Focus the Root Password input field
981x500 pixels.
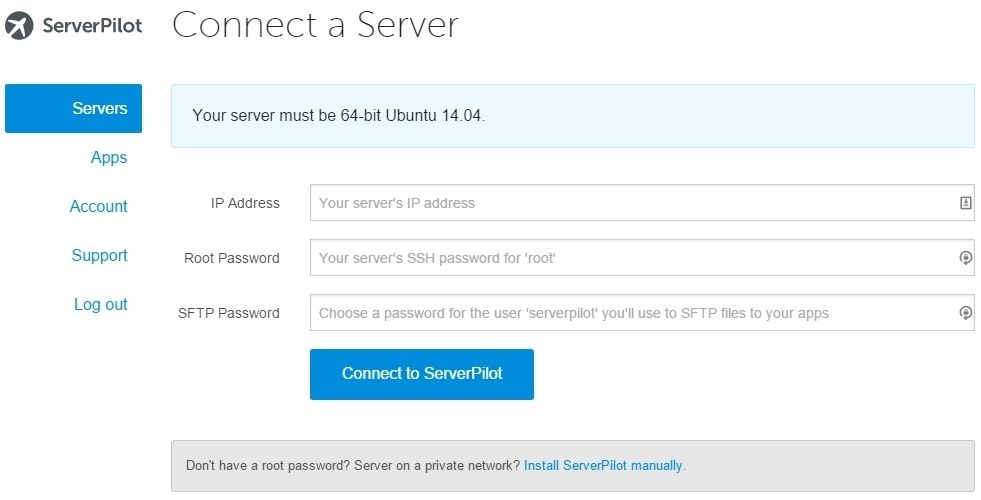pos(642,258)
